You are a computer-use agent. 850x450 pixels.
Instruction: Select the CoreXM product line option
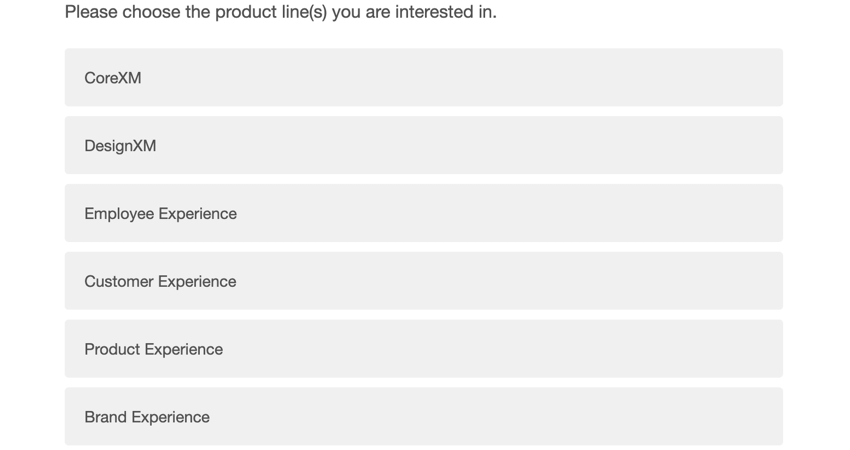point(423,77)
